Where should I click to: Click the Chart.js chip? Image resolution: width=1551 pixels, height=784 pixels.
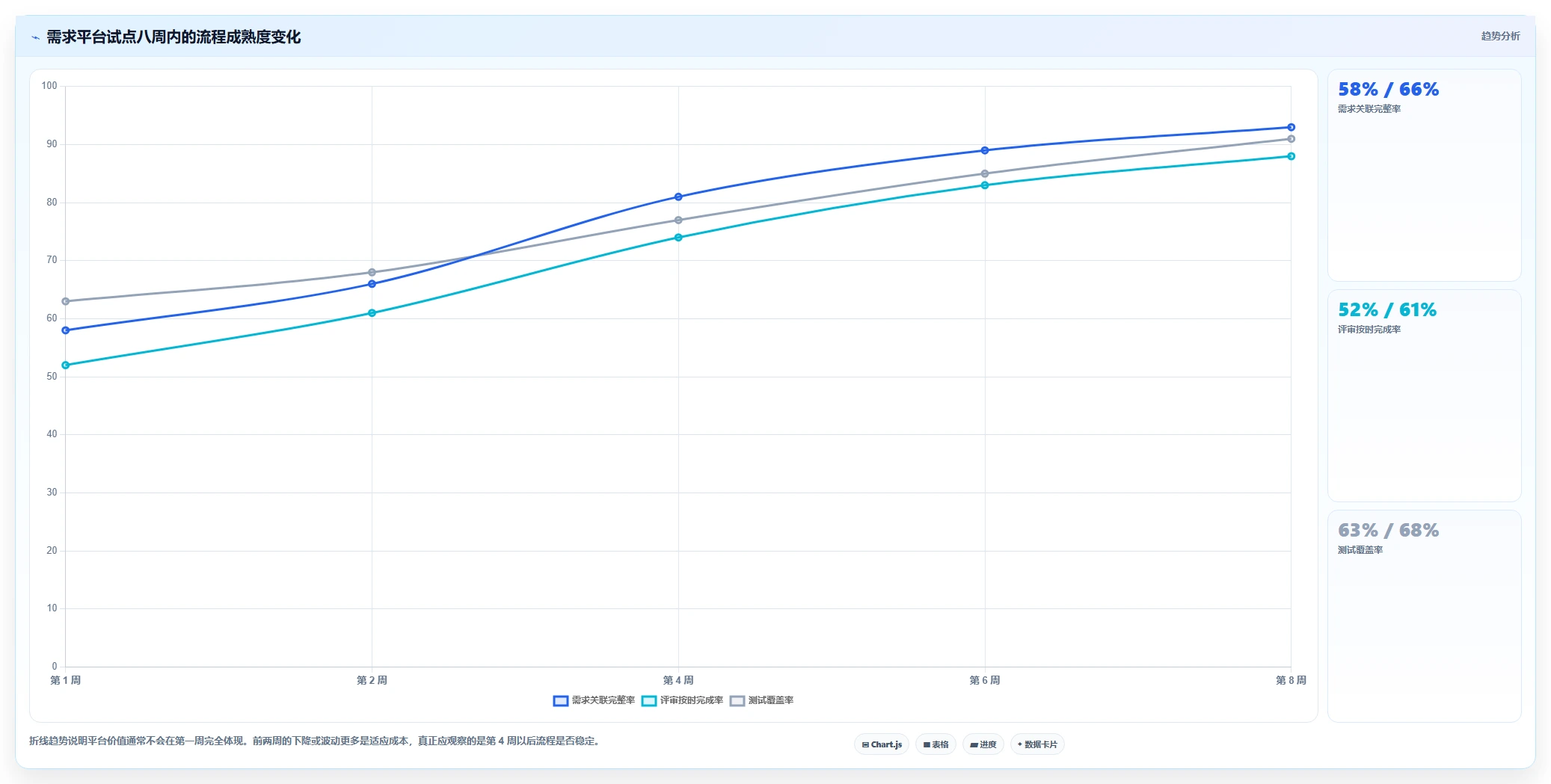[x=882, y=744]
